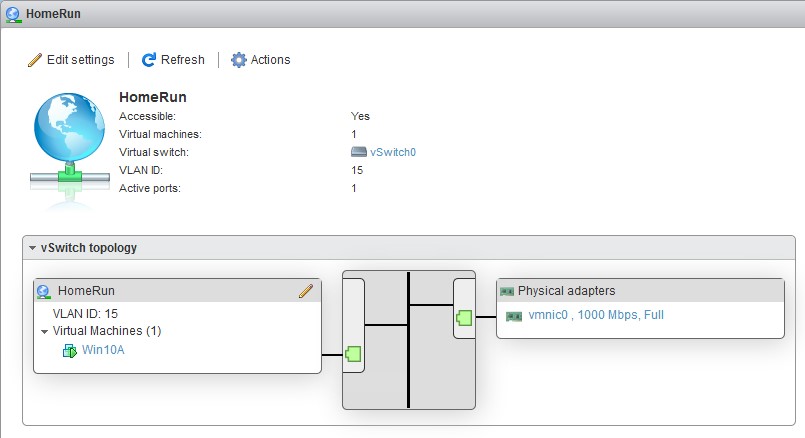Select the Physical adapters header
Screen dimensions: 805x438
pyautogui.click(x=640, y=291)
